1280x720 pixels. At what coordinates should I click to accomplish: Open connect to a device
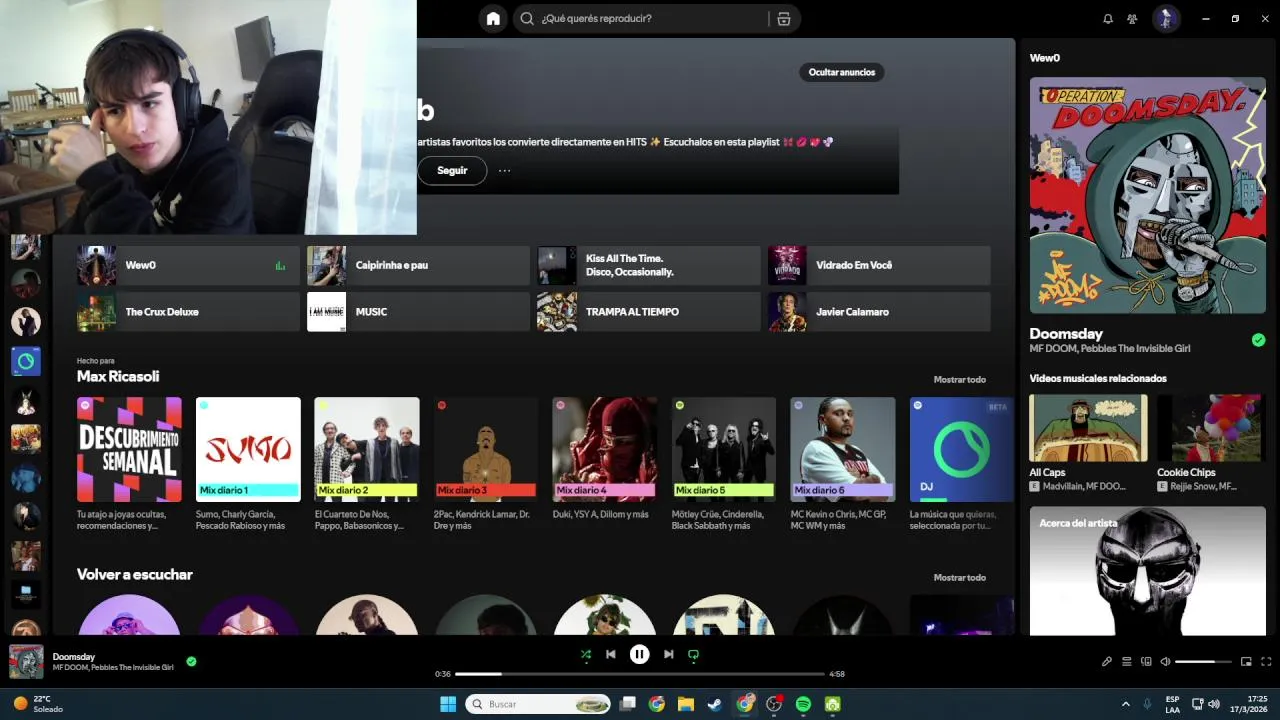(x=1146, y=661)
